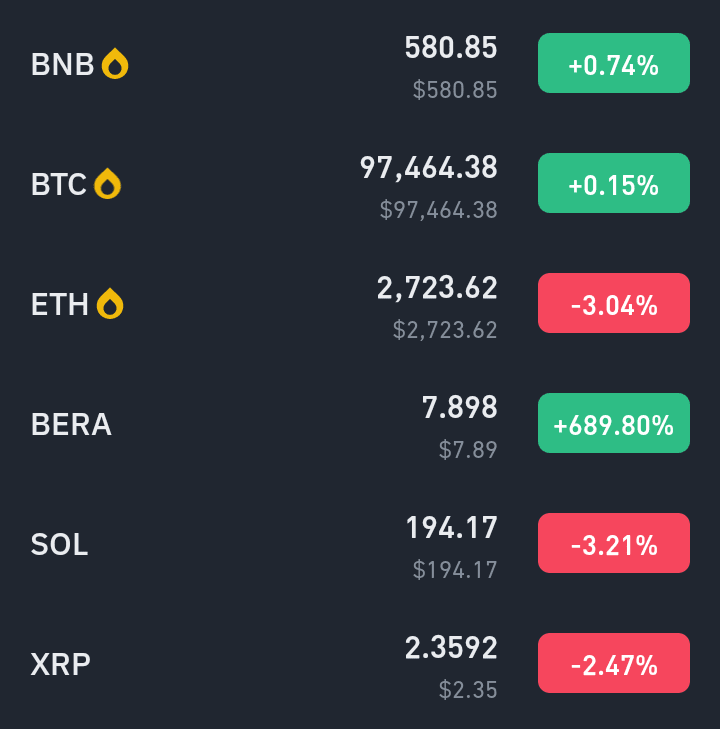Click ETH price 2,723.62
This screenshot has height=729, width=720.
tap(437, 288)
